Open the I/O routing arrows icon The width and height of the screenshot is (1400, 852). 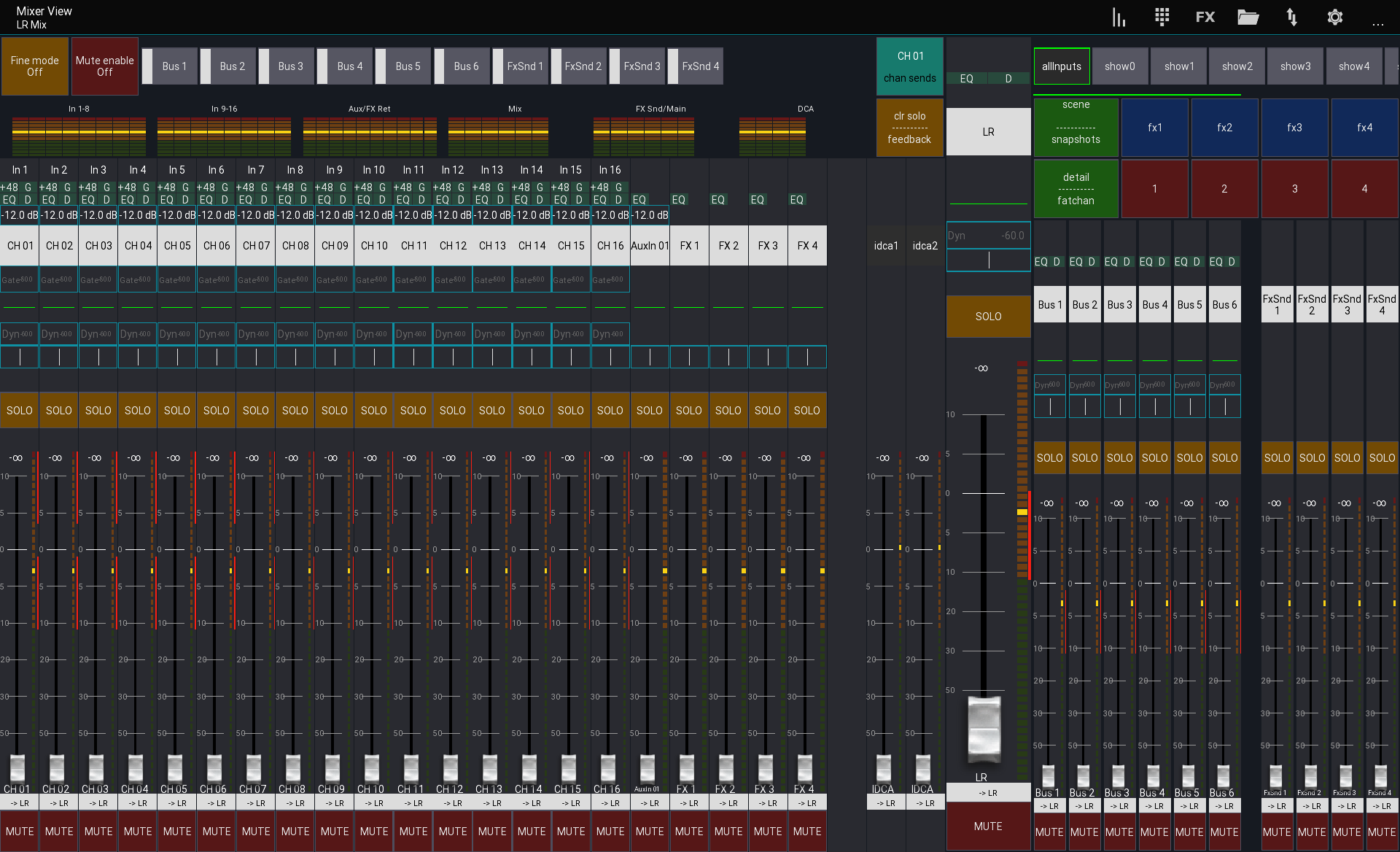point(1291,17)
